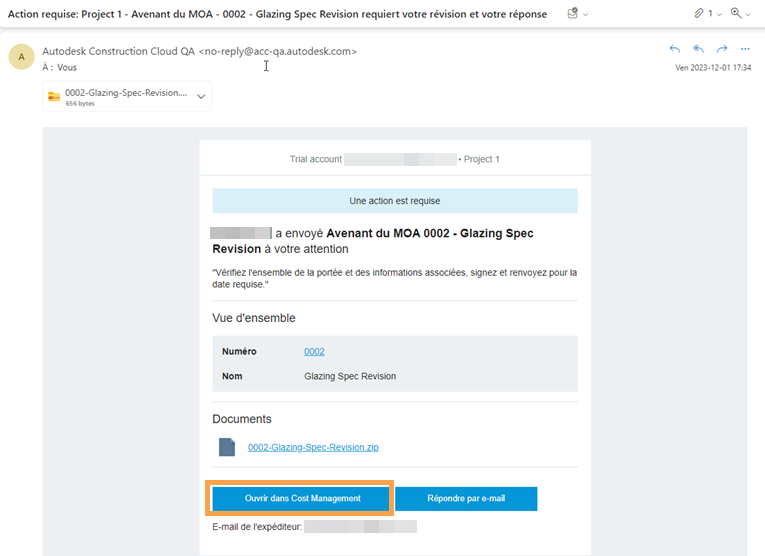
Task: Click the Forward arrow icon
Action: tap(722, 49)
